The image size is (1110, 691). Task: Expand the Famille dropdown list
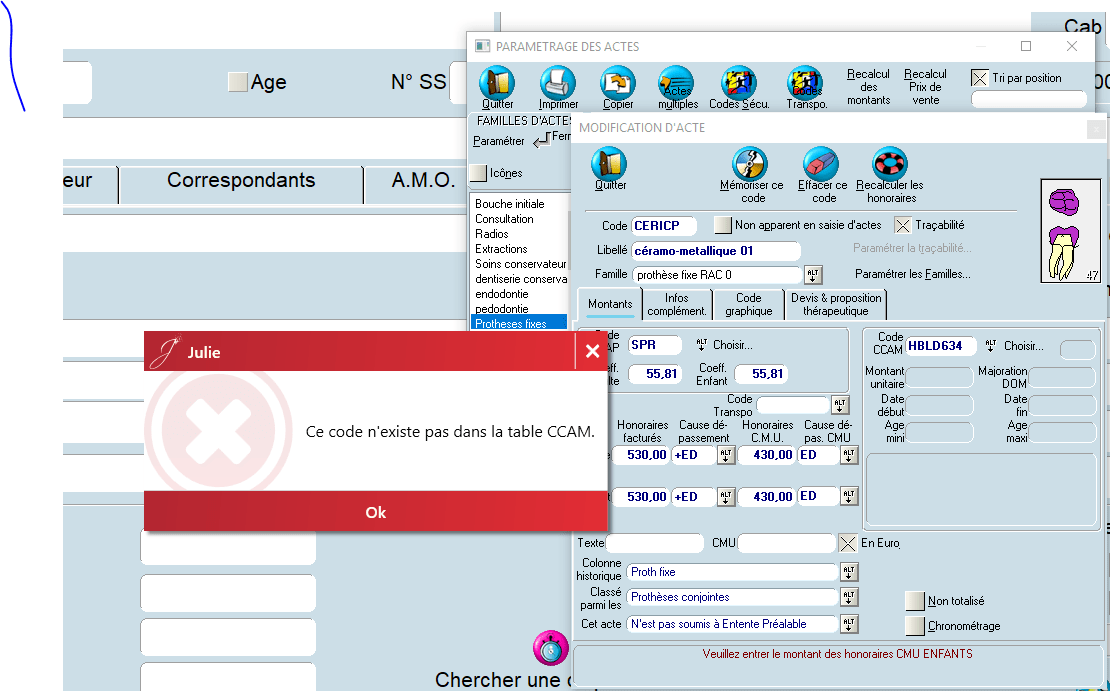pyautogui.click(x=812, y=275)
